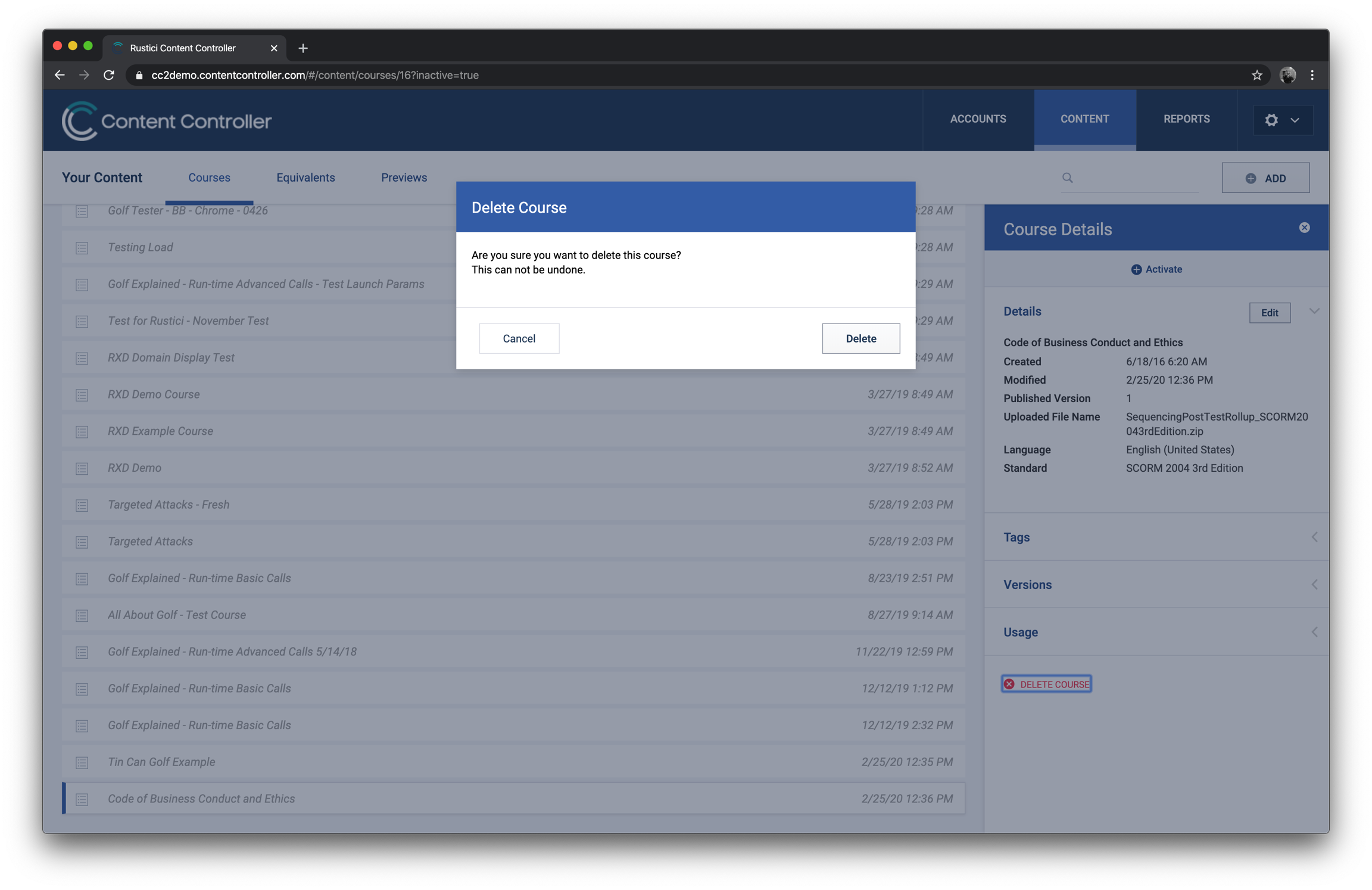
Task: Click the Activate plus icon
Action: click(1136, 269)
